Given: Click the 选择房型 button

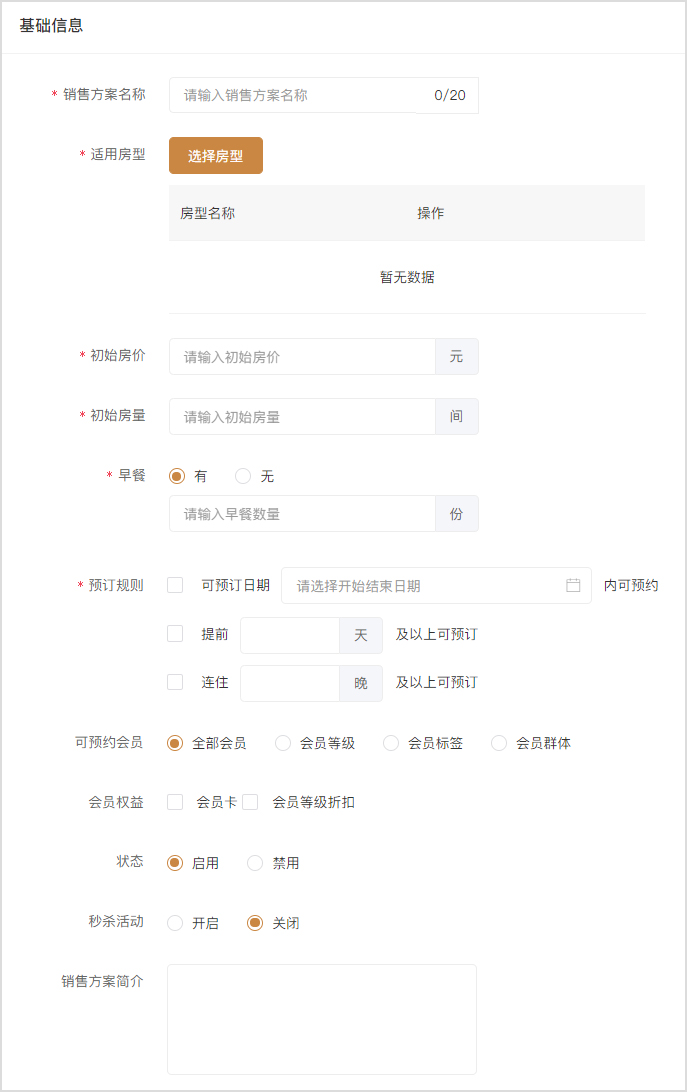Looking at the screenshot, I should click(216, 156).
